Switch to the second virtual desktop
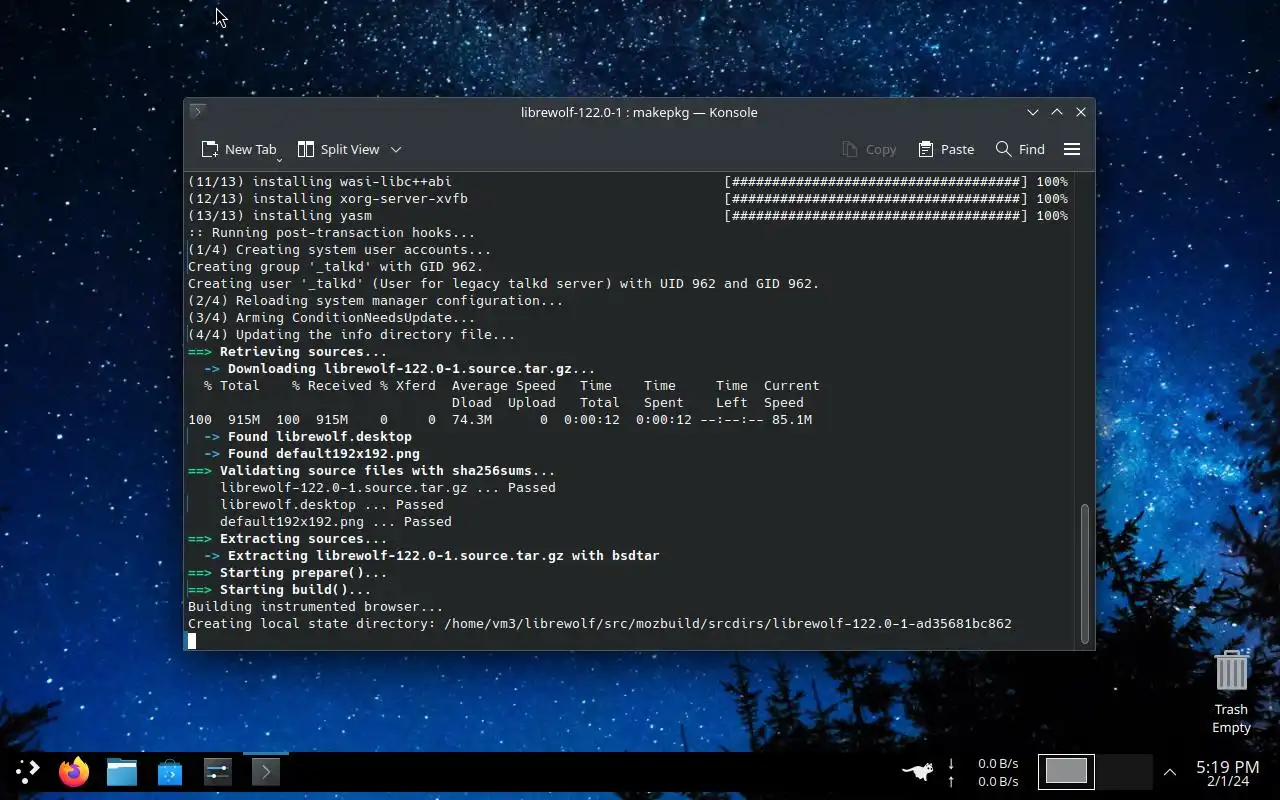This screenshot has width=1280, height=800. [x=1124, y=771]
